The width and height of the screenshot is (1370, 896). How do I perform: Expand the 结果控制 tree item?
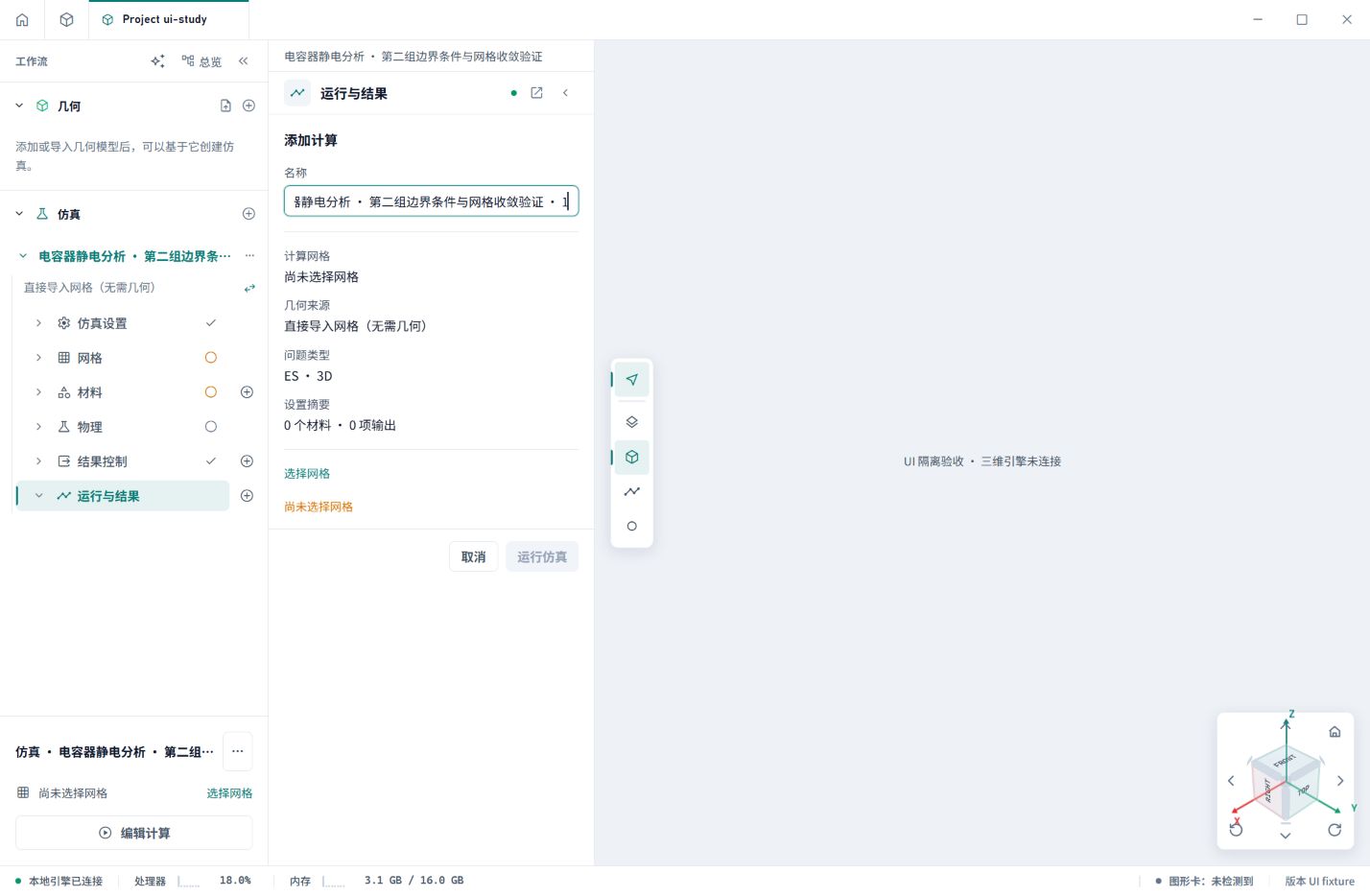coord(38,461)
